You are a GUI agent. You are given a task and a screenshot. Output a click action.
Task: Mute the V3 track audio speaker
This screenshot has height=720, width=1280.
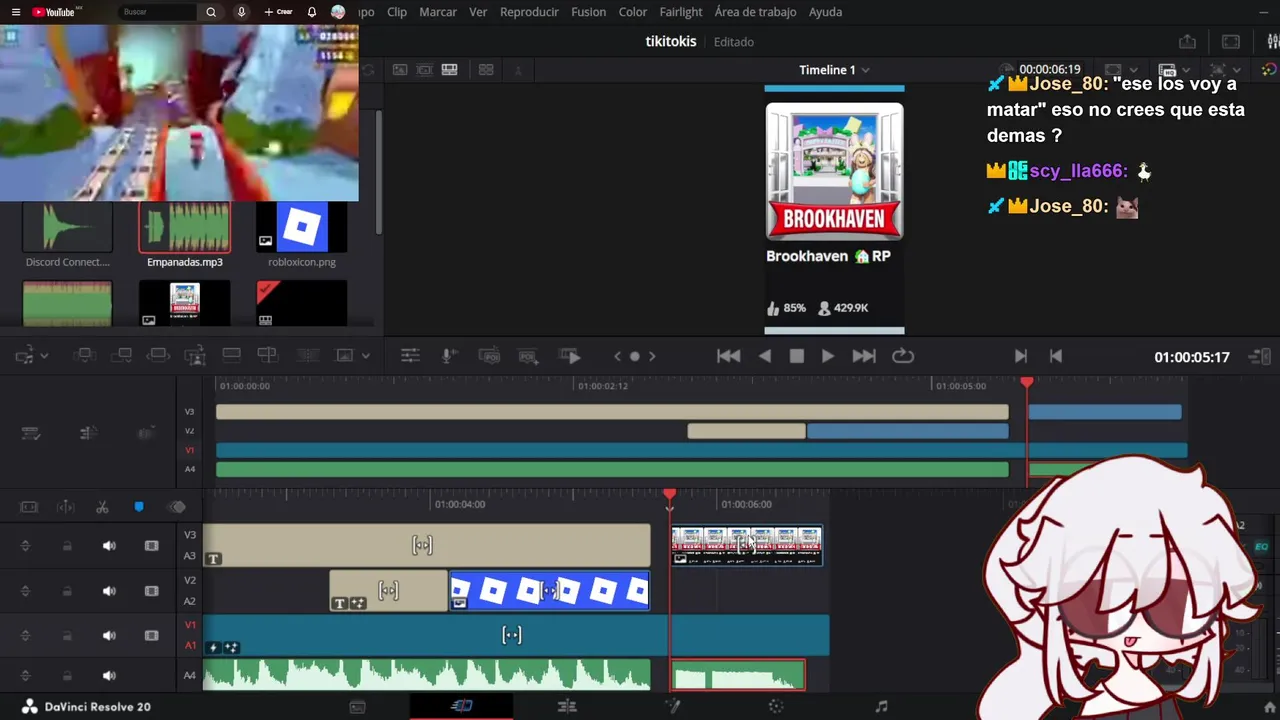pyautogui.click(x=109, y=546)
